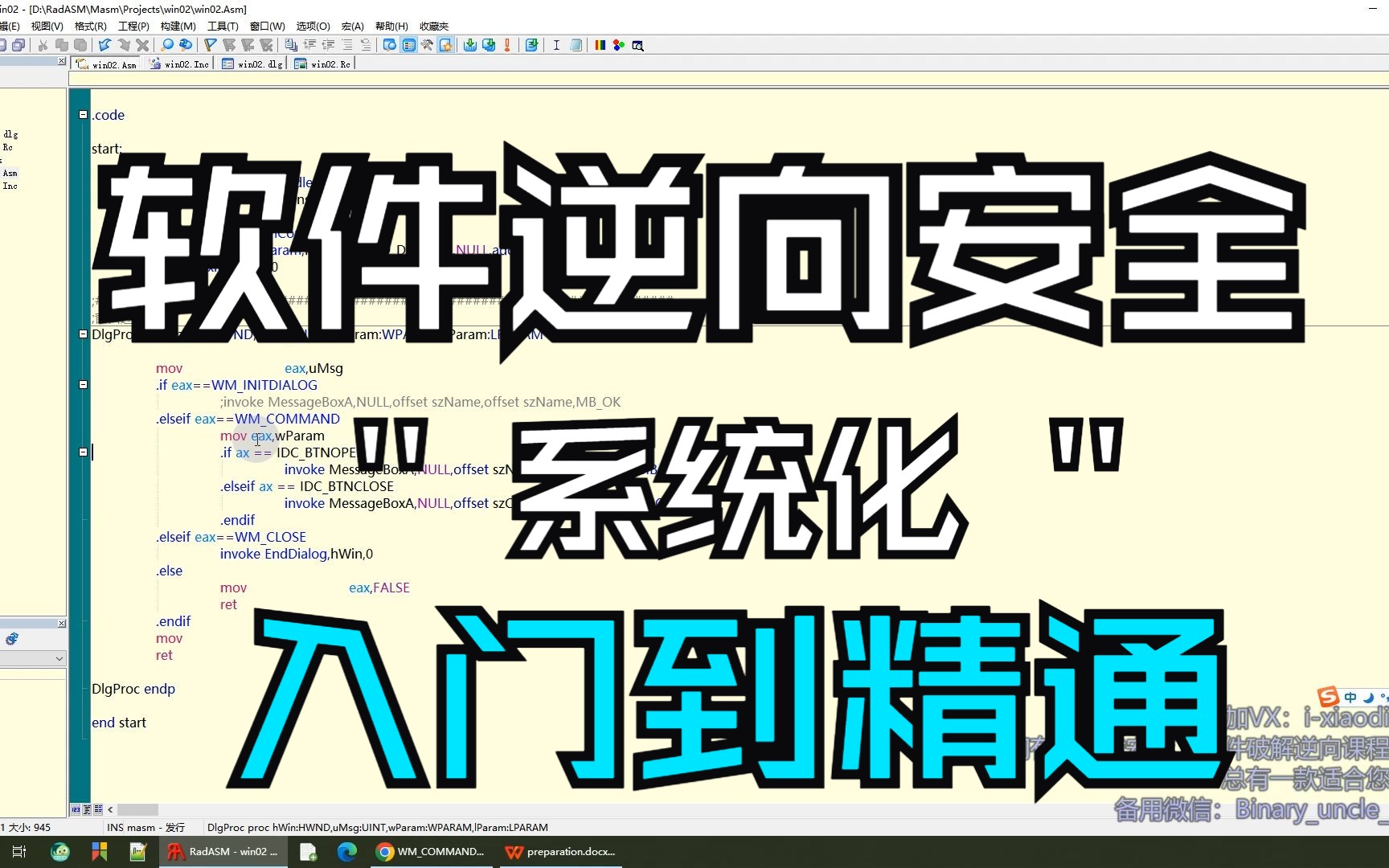Click the green download arrow icon after exclamation
The height and width of the screenshot is (868, 1389).
pos(531,45)
